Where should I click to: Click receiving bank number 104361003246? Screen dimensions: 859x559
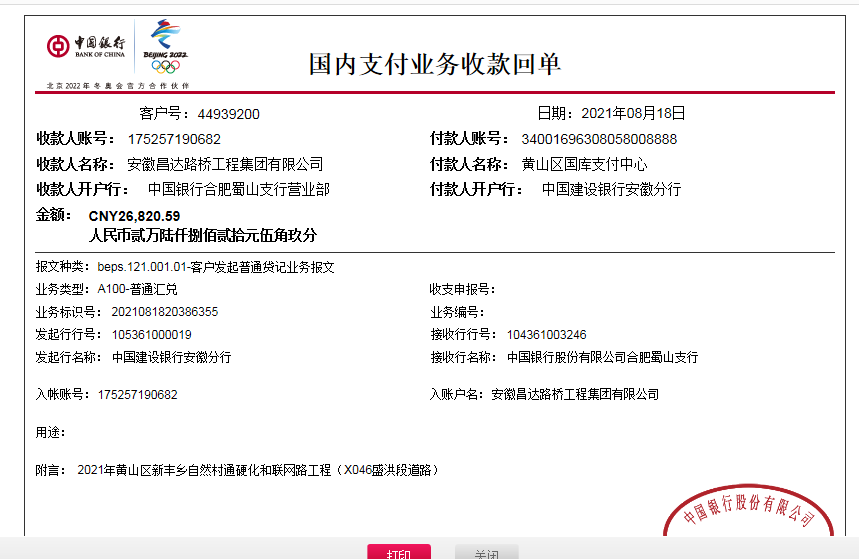coord(546,334)
